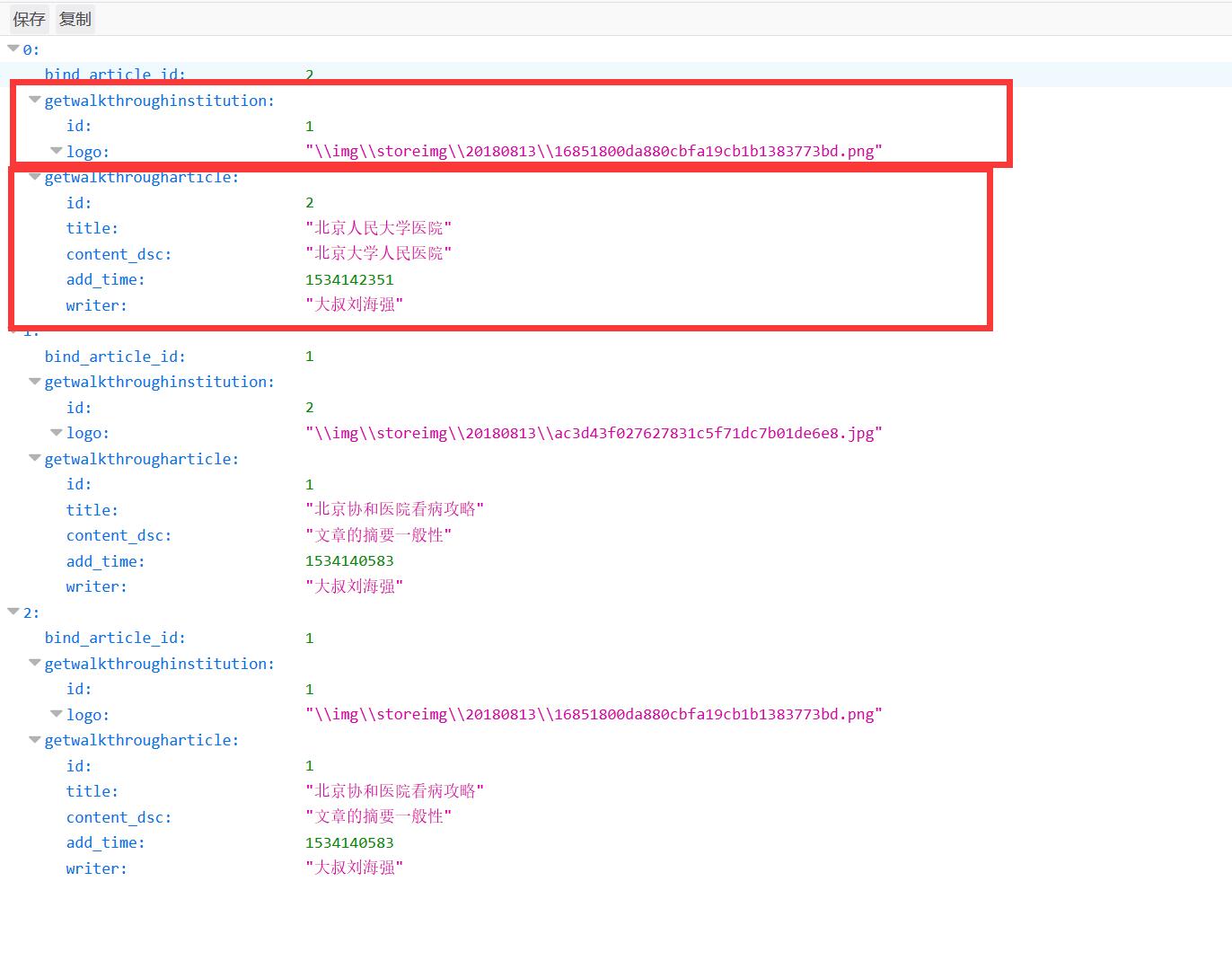This screenshot has height=978, width=1232.
Task: Collapse getwalkthrougharticle under item 2
Action: (35, 740)
